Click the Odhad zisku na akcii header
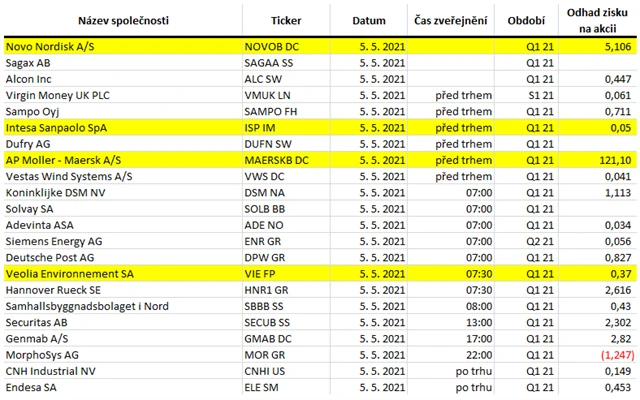The height and width of the screenshot is (400, 640). pyautogui.click(x=594, y=19)
